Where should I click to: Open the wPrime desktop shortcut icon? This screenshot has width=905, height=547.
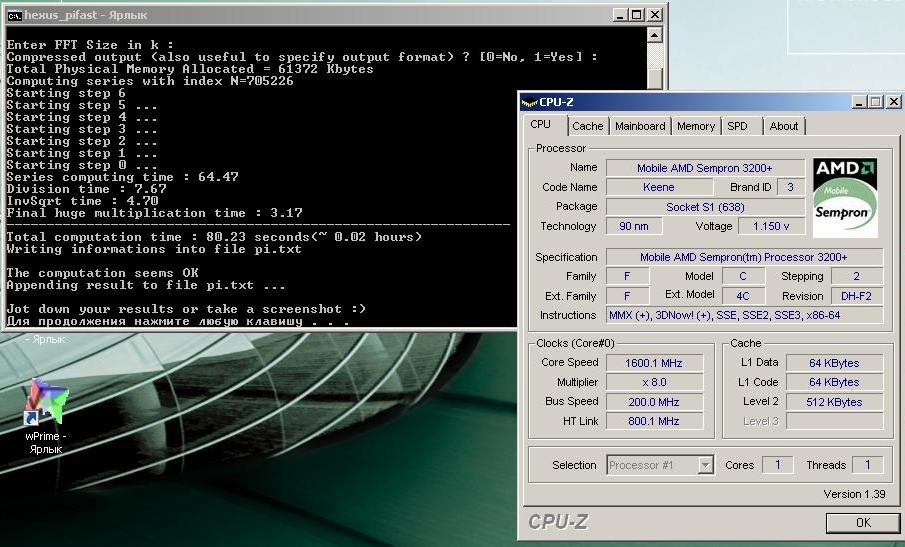(46, 402)
